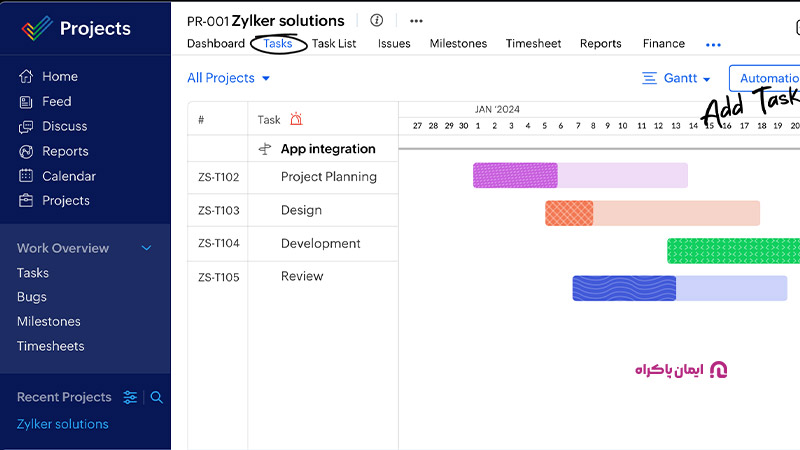Open Recent Projects filter sliders icon

[x=130, y=397]
